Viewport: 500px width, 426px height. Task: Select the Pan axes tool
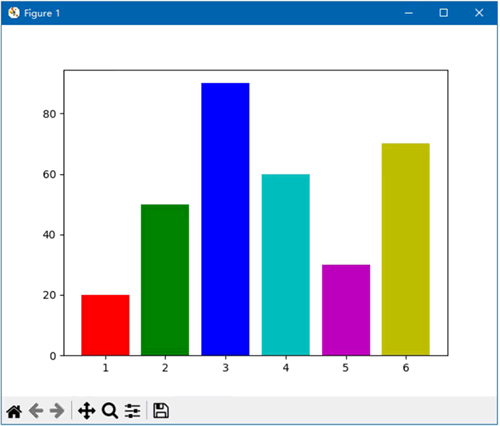pyautogui.click(x=87, y=411)
